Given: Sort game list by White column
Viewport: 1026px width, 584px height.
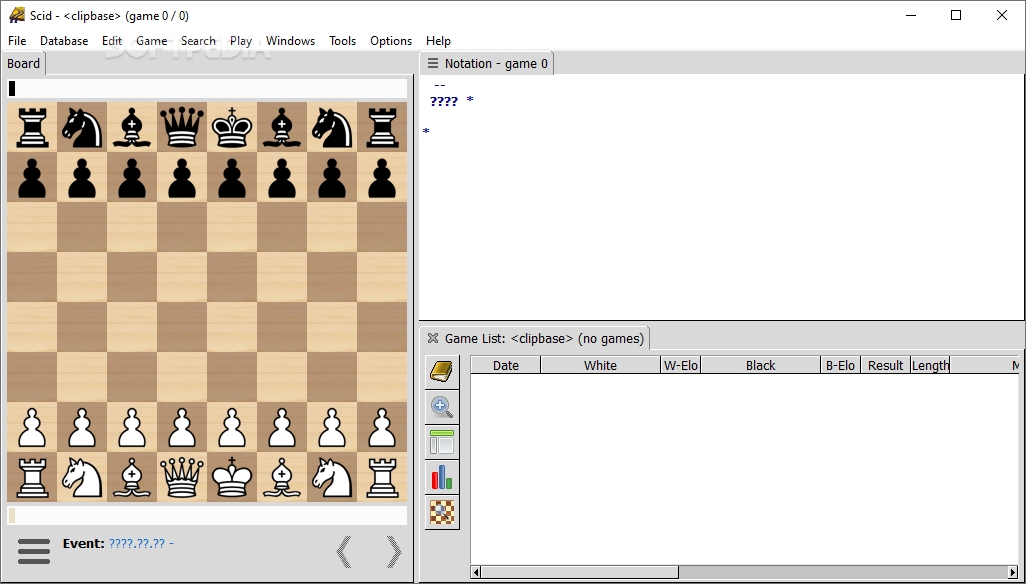Looking at the screenshot, I should (x=601, y=365).
